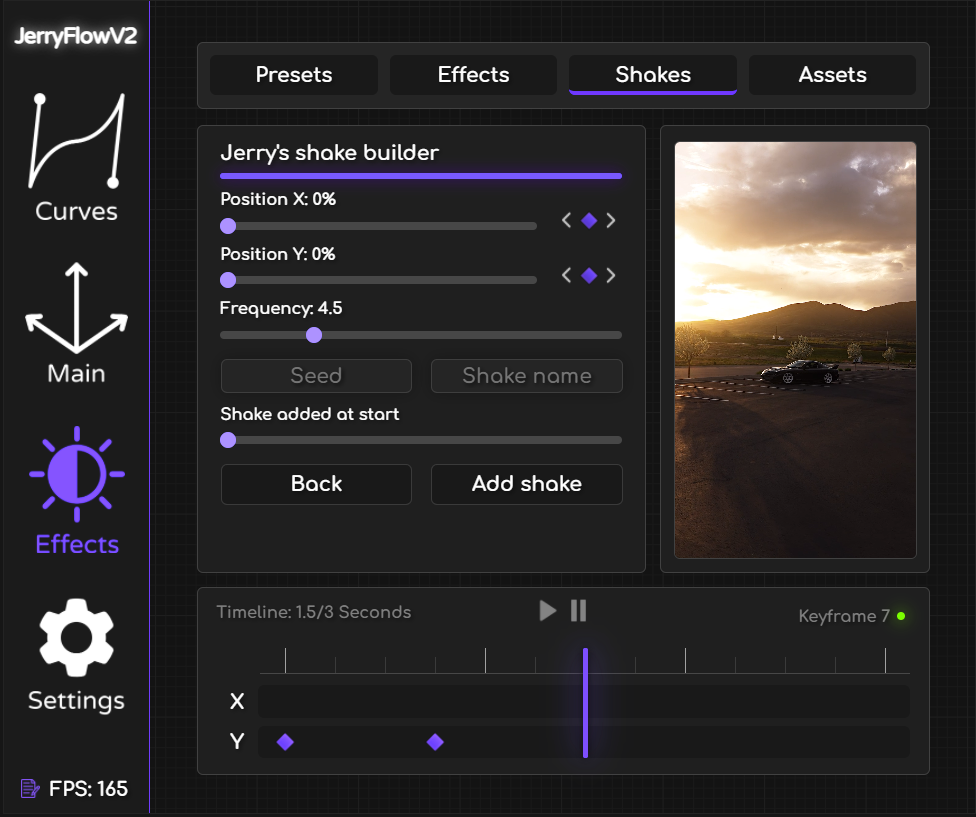The height and width of the screenshot is (817, 976).
Task: Open the Assets tab
Action: [x=832, y=75]
